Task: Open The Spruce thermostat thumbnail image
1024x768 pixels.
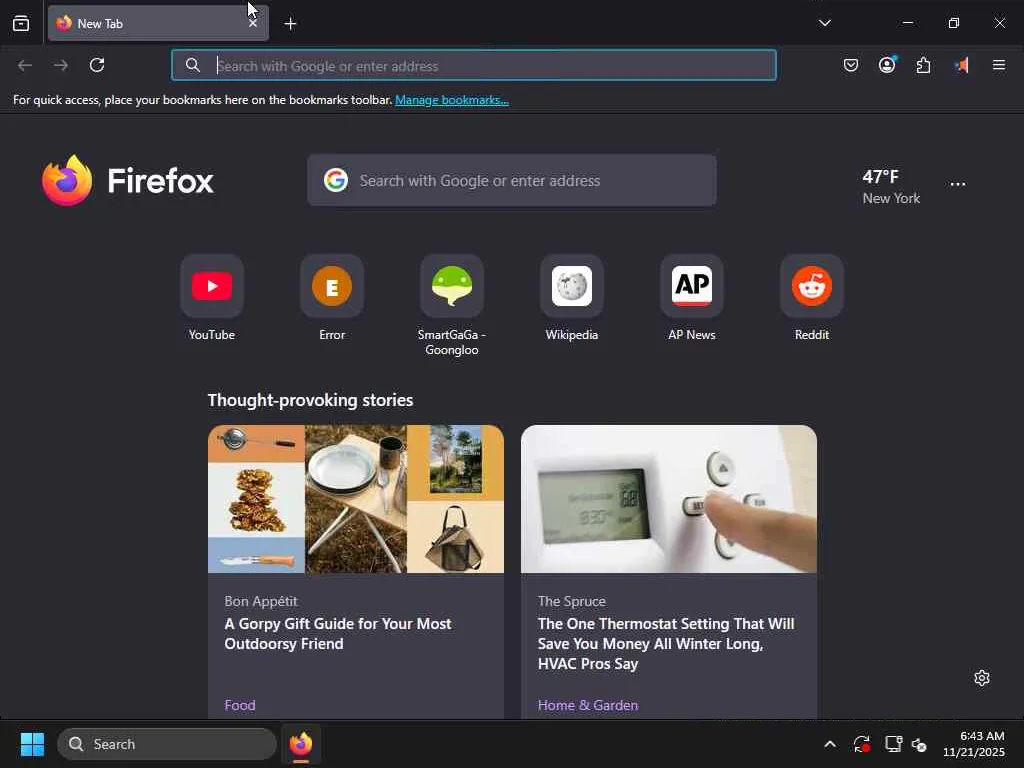Action: [669, 499]
